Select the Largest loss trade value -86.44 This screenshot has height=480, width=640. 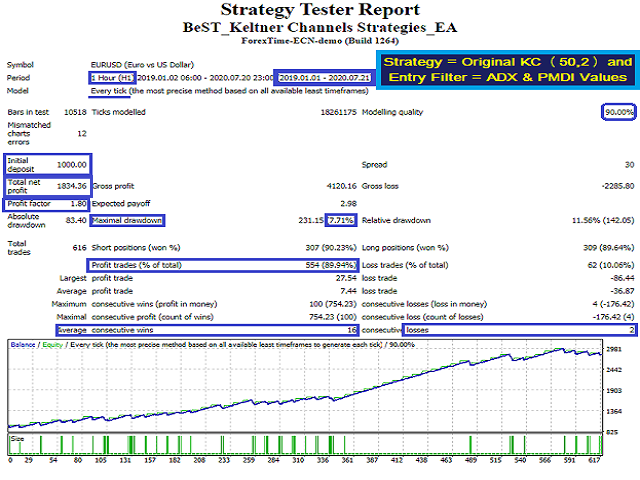(622, 278)
